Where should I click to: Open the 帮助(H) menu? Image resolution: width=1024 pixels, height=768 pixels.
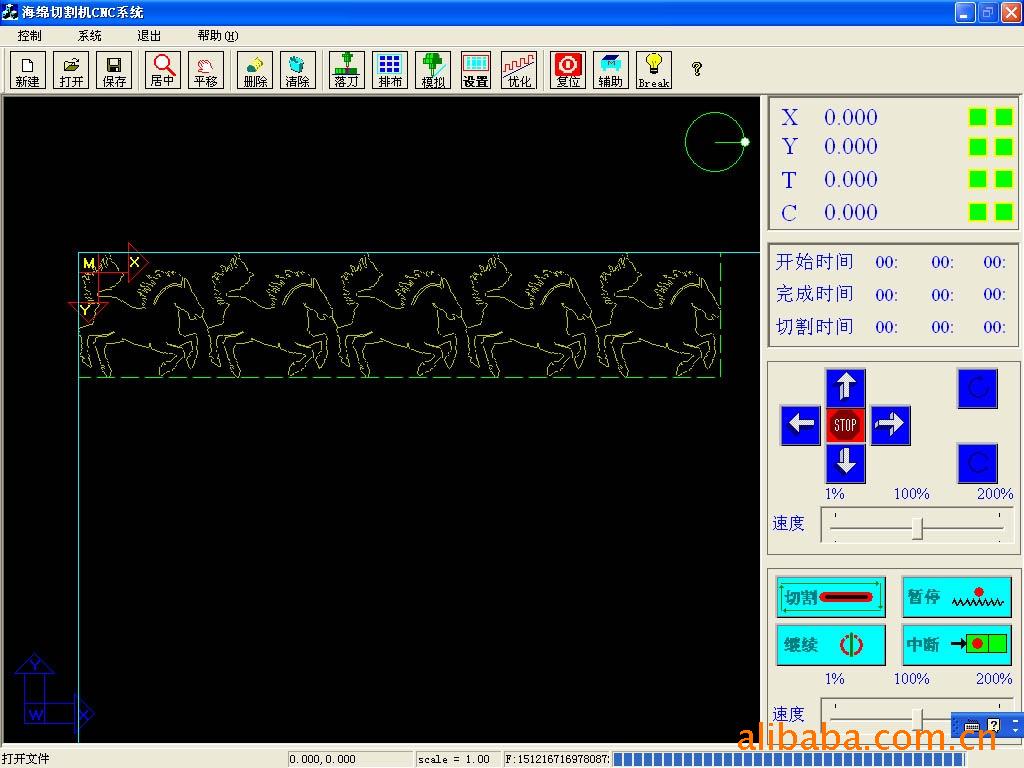click(x=217, y=35)
